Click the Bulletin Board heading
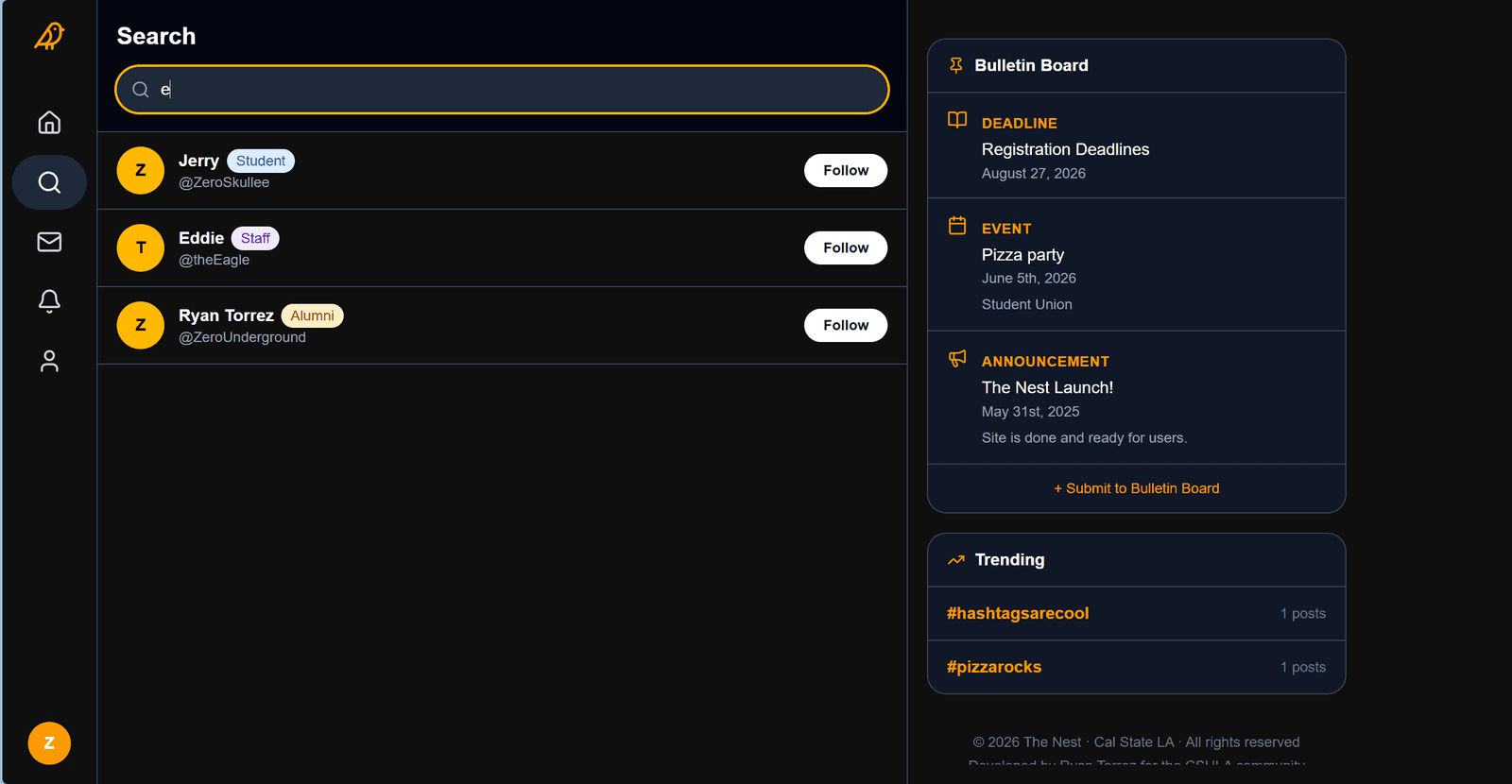 coord(1031,65)
